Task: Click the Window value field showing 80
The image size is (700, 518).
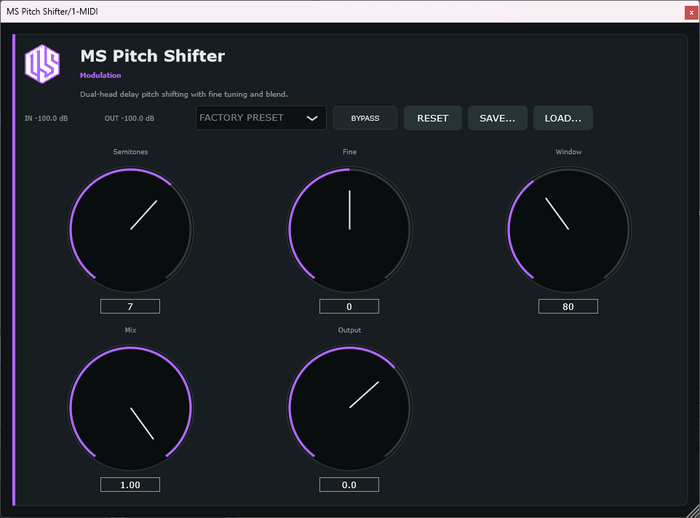Action: pos(568,306)
